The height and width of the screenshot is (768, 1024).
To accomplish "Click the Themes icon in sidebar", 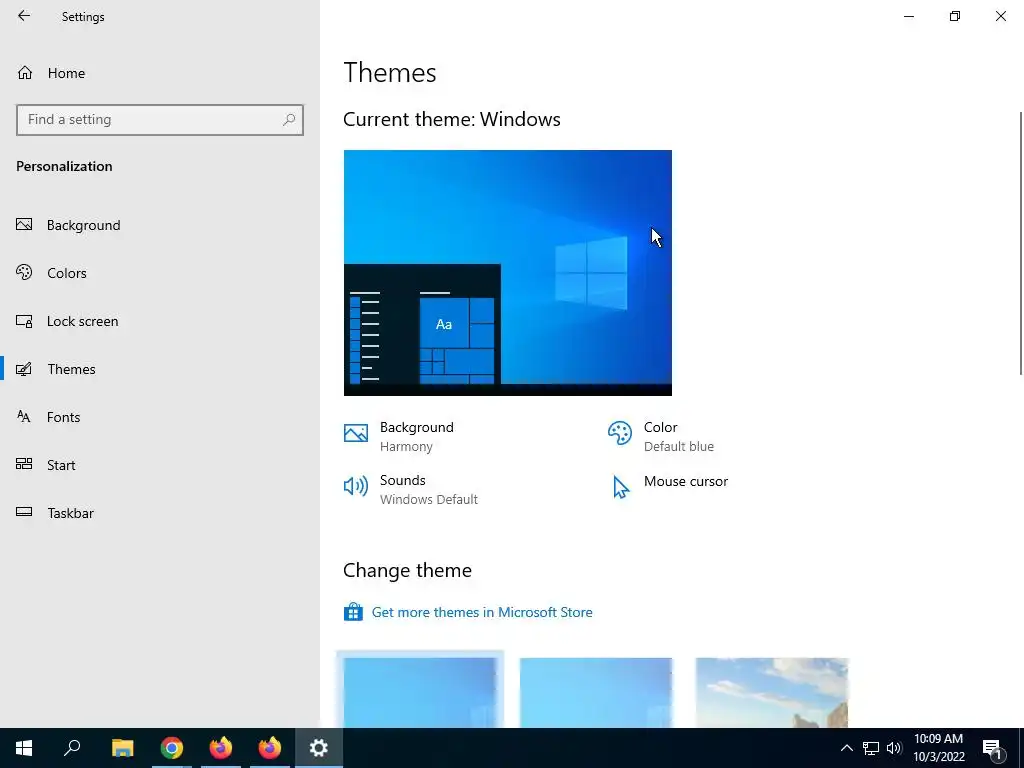I will point(24,369).
